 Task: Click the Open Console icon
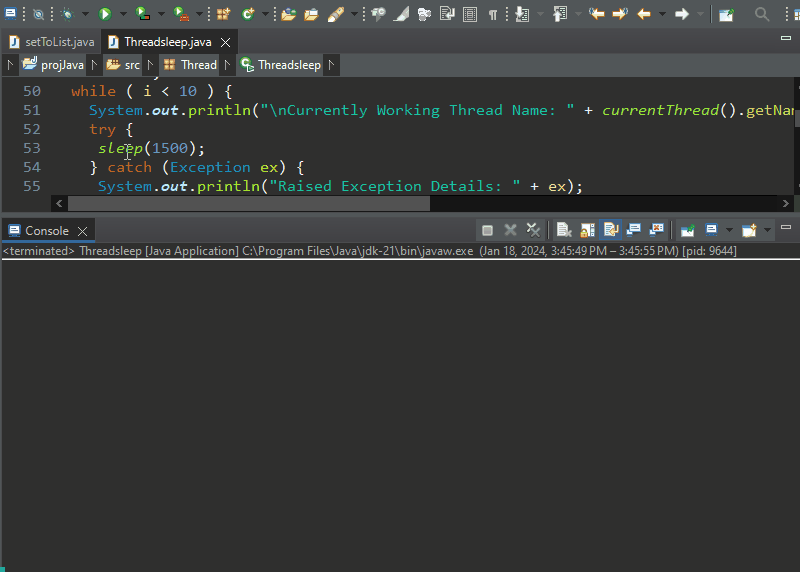(x=749, y=230)
